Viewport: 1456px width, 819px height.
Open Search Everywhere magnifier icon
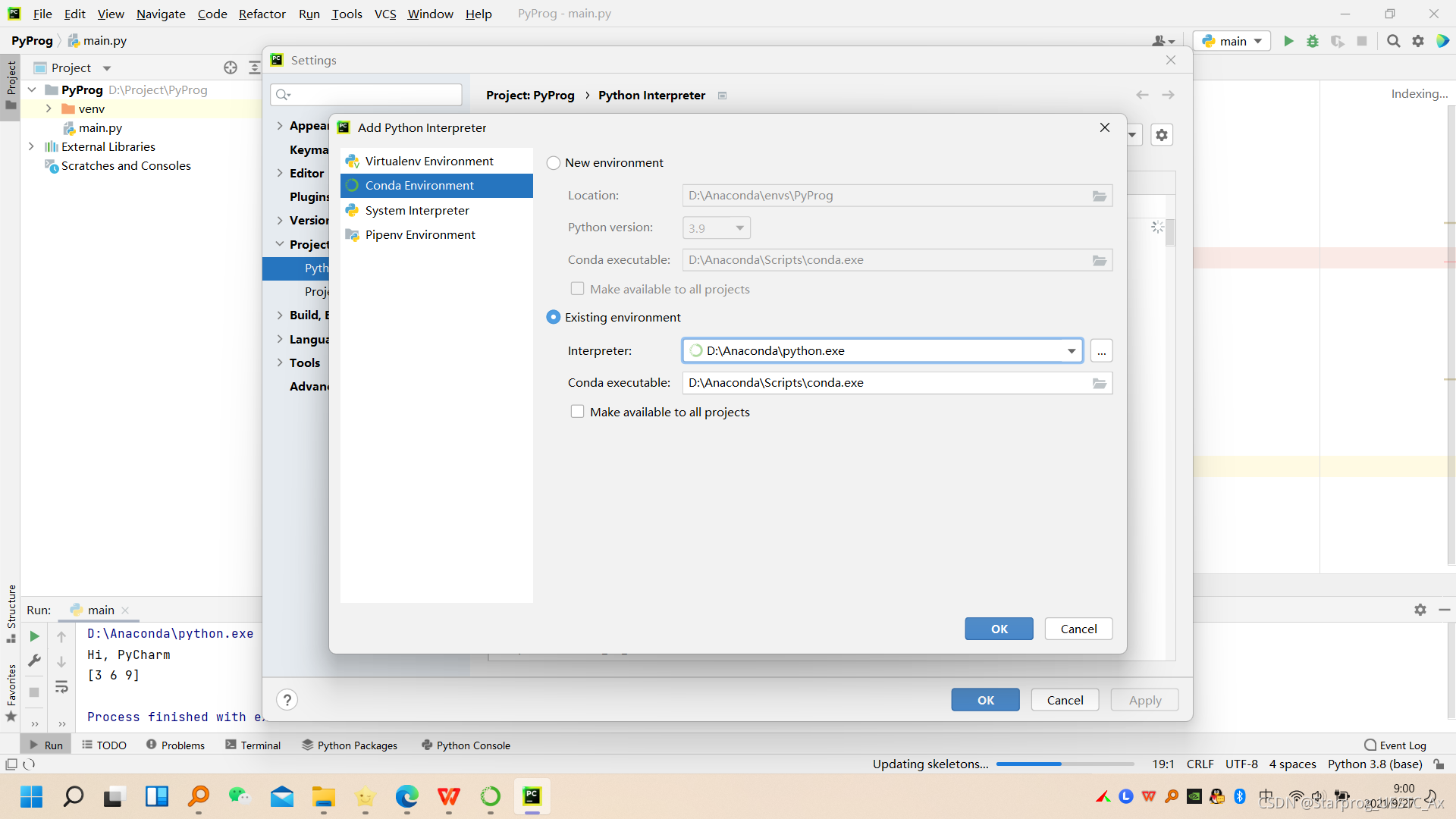pos(1393,41)
